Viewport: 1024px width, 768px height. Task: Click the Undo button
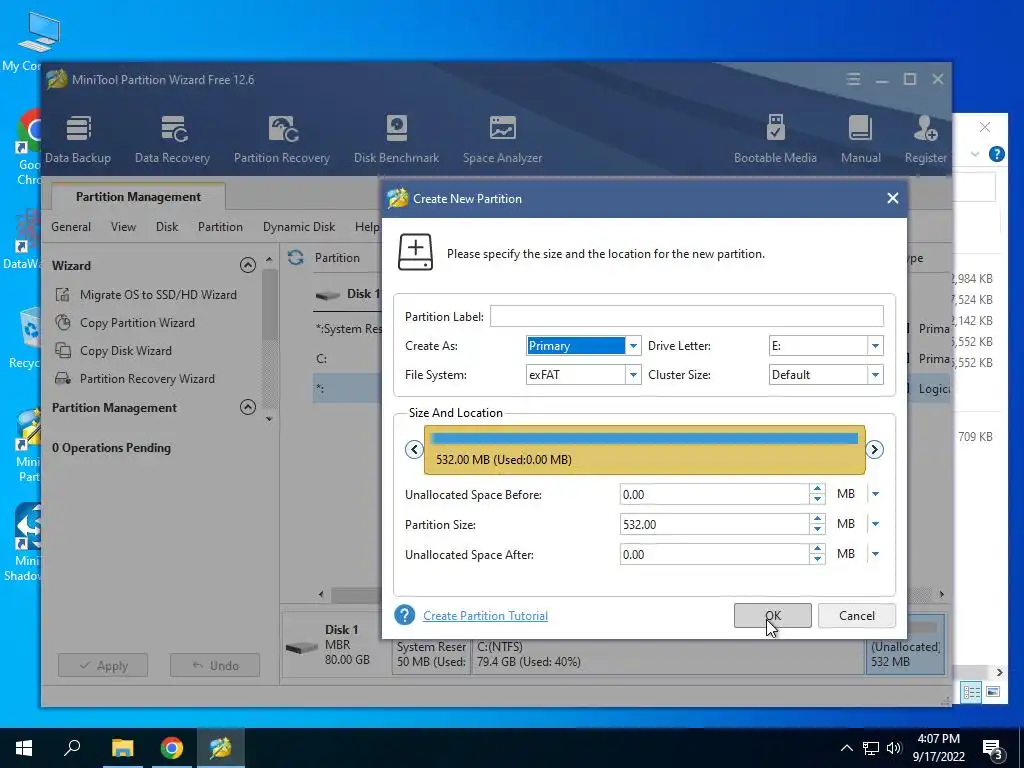point(215,665)
